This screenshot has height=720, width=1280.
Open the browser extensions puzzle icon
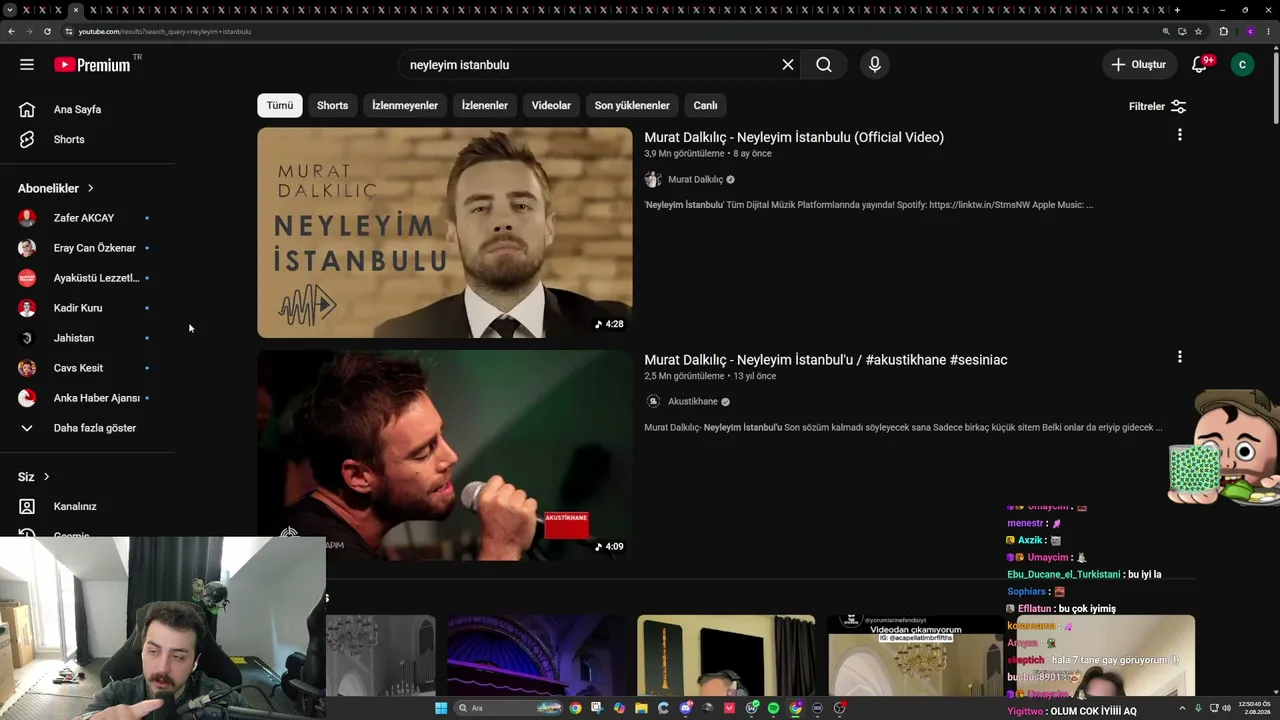click(x=1223, y=31)
